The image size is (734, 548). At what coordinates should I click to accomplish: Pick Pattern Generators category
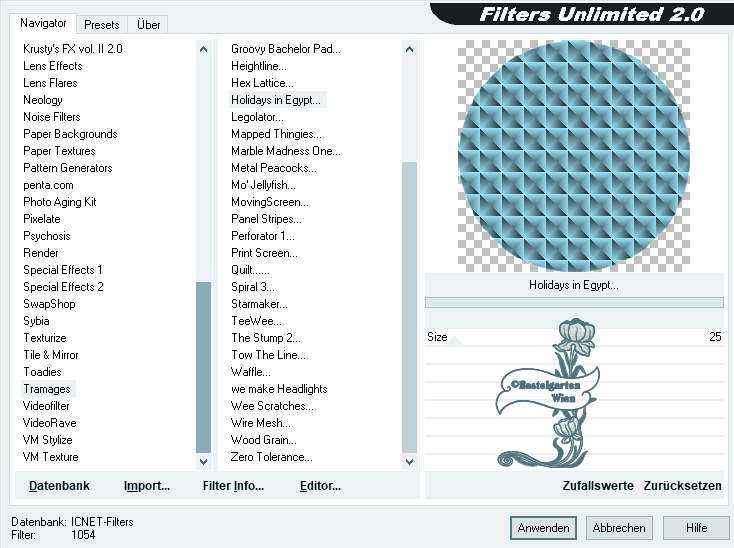[x=68, y=168]
